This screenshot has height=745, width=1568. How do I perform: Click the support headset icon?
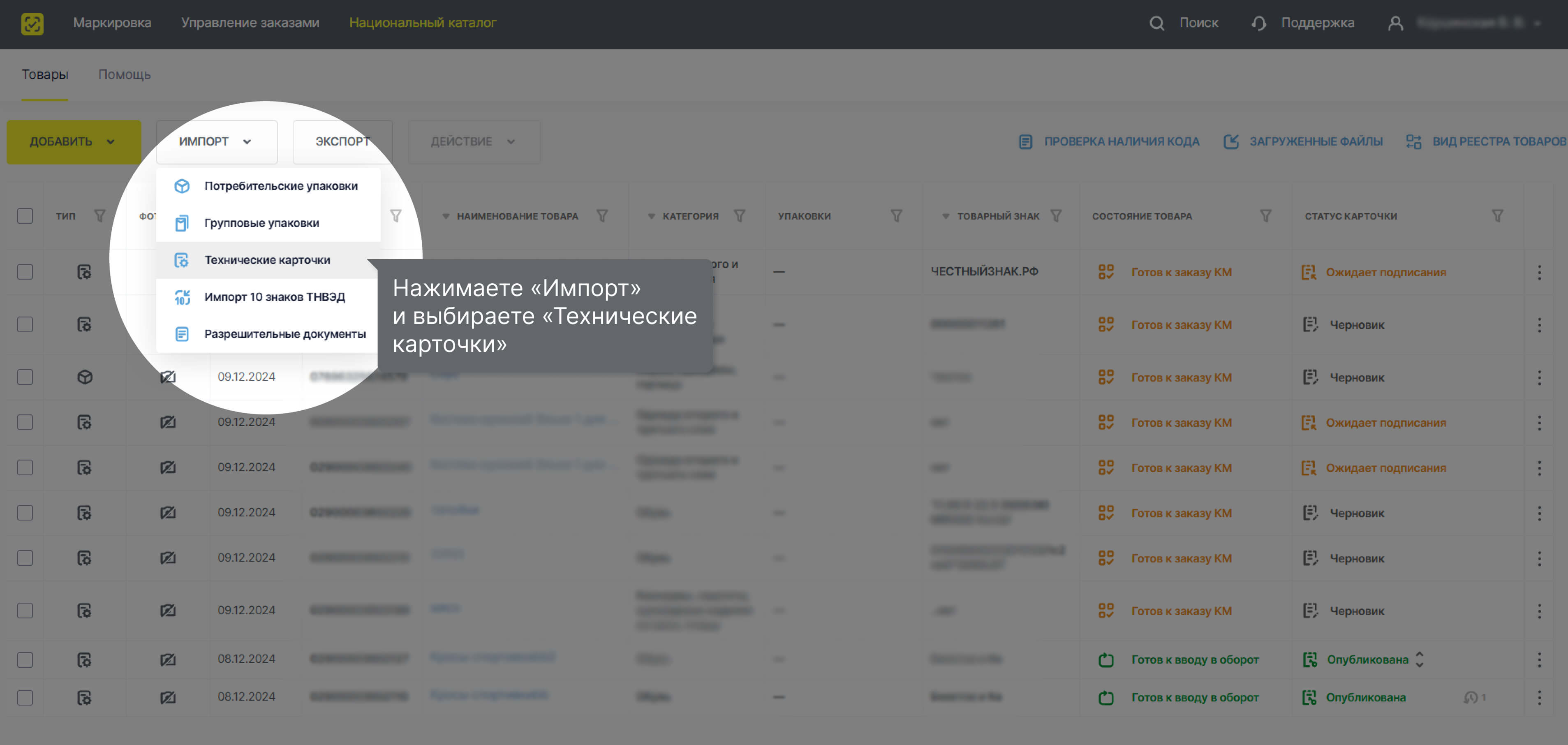[1259, 23]
